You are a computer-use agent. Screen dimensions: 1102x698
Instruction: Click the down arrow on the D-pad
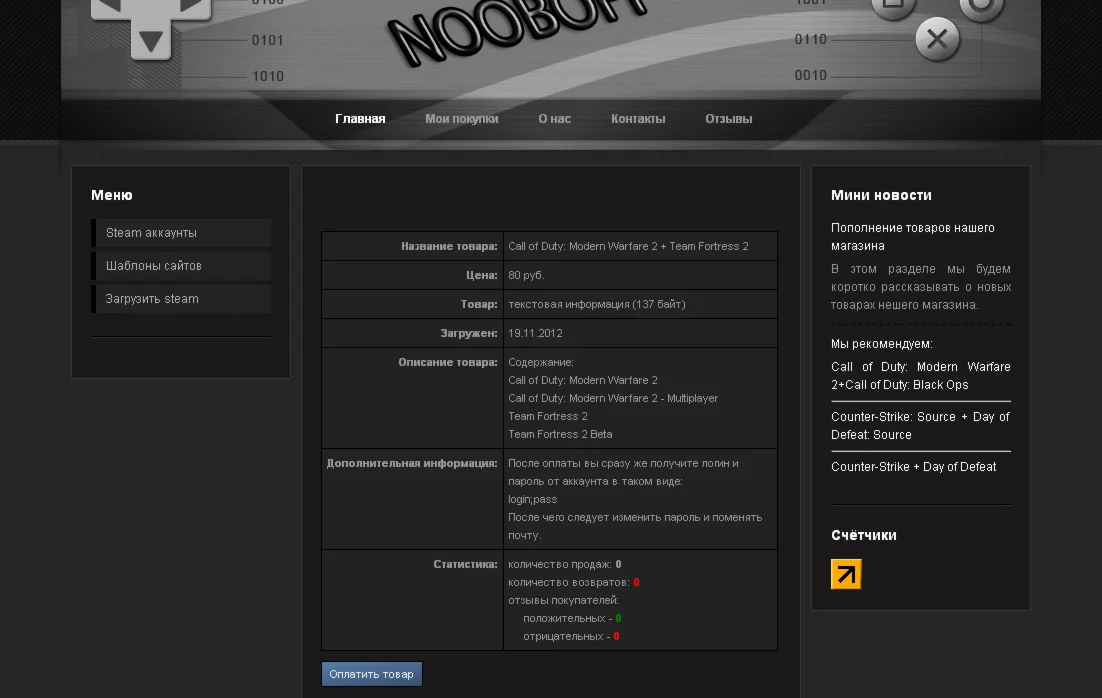(150, 41)
